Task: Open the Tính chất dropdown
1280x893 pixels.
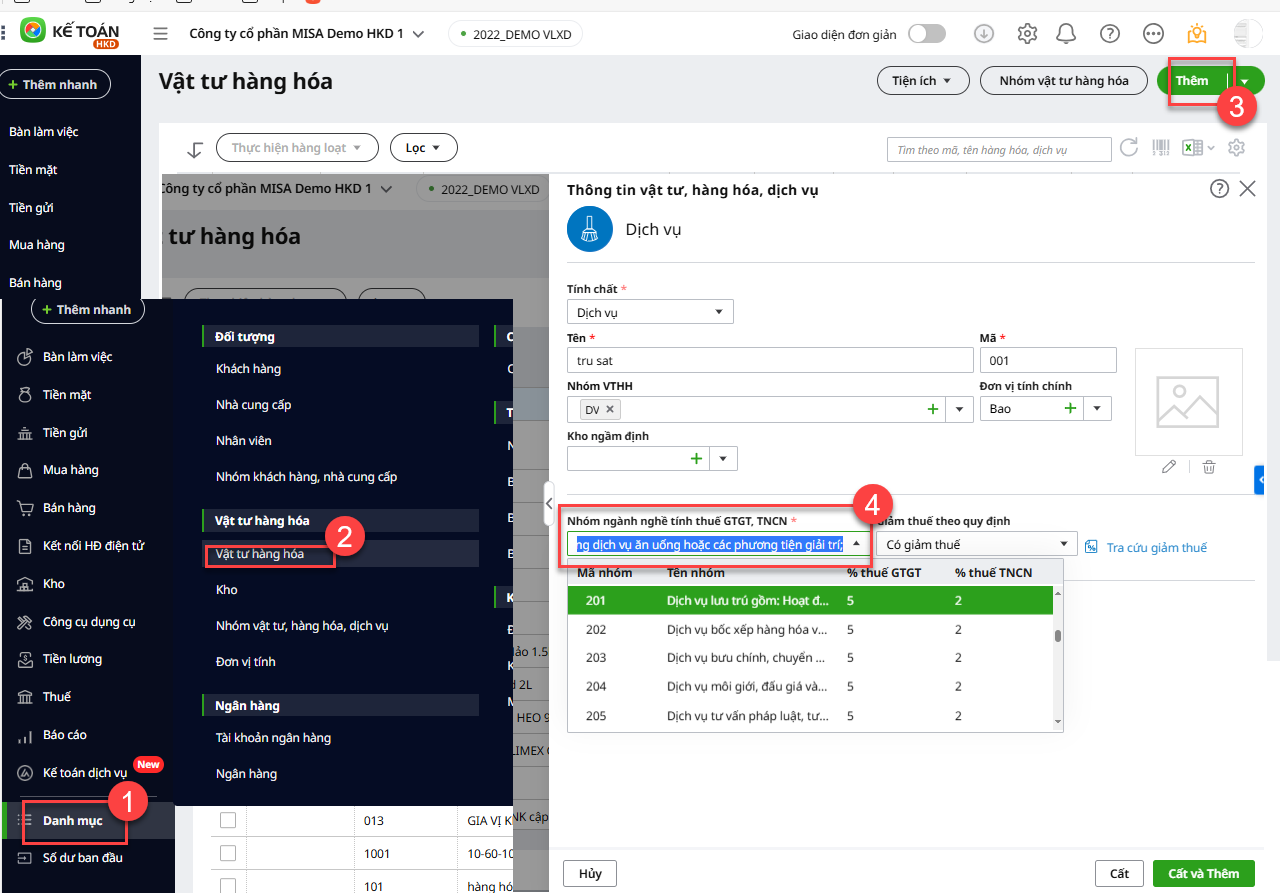Action: click(x=650, y=312)
